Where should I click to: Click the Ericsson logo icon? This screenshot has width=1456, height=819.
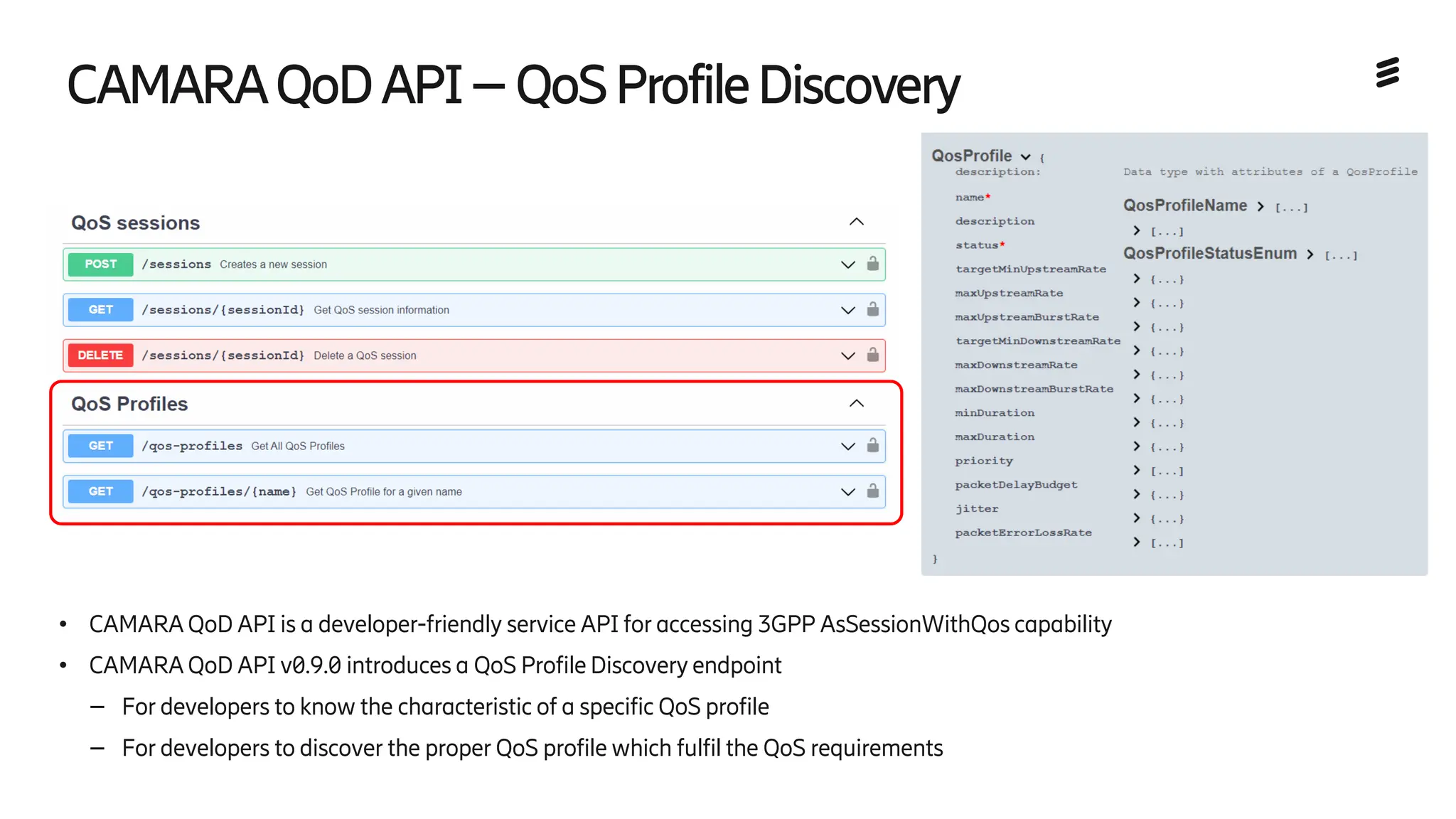(1387, 73)
